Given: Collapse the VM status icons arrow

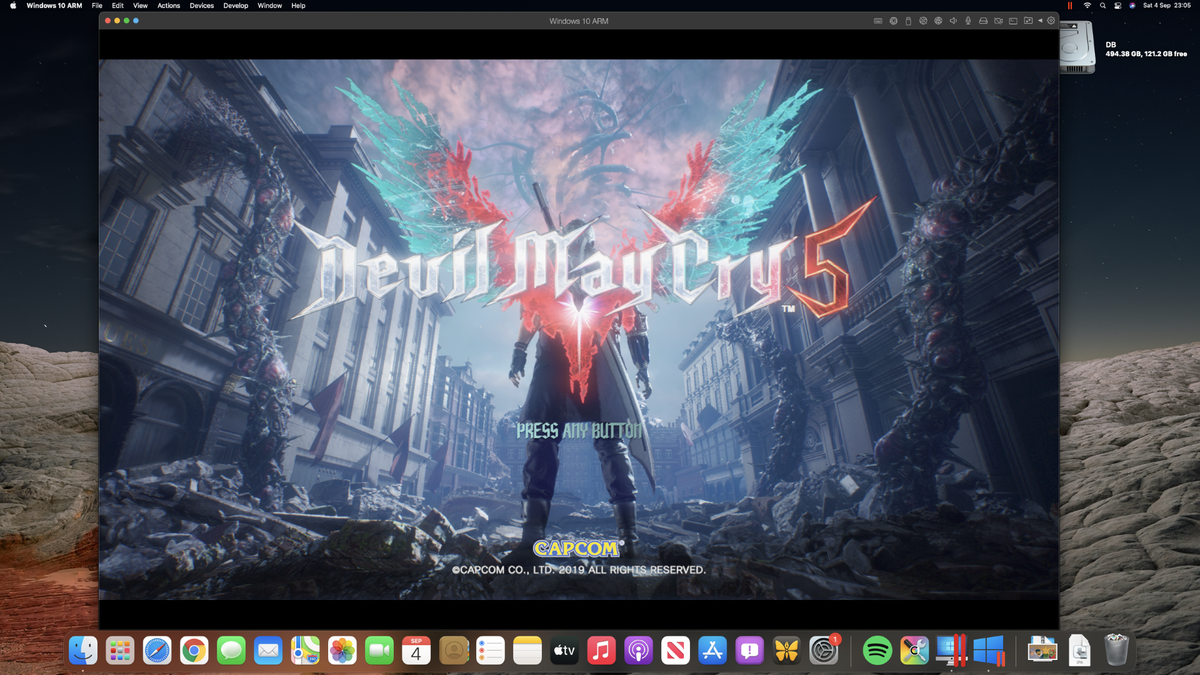Looking at the screenshot, I should pyautogui.click(x=1040, y=20).
